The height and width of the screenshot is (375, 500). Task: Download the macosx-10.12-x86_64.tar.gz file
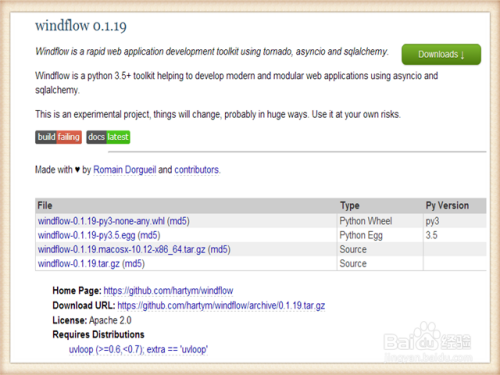tap(121, 249)
